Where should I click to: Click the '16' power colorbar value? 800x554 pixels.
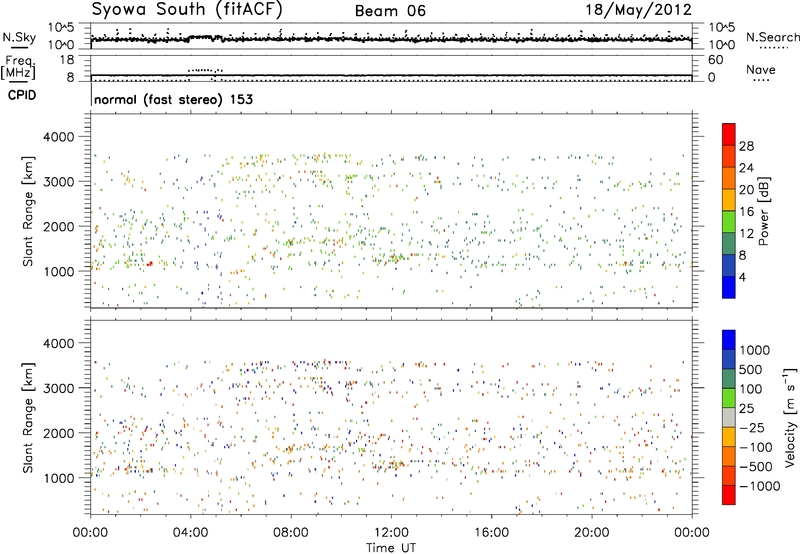746,212
